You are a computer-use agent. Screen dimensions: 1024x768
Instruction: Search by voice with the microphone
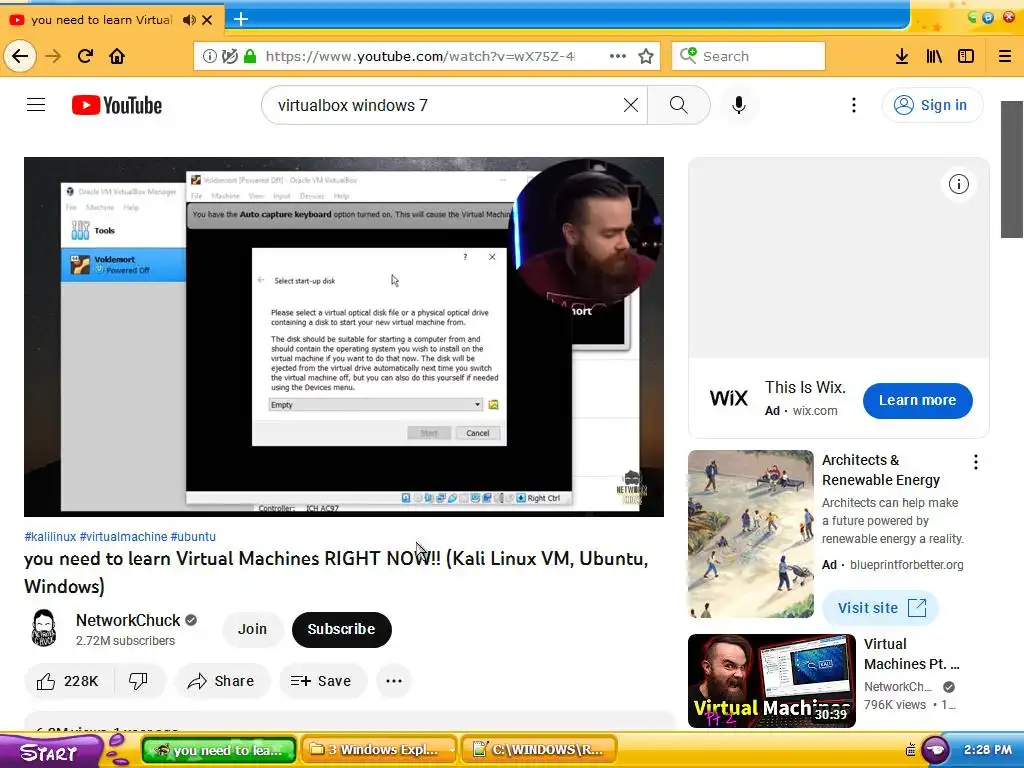coord(739,105)
